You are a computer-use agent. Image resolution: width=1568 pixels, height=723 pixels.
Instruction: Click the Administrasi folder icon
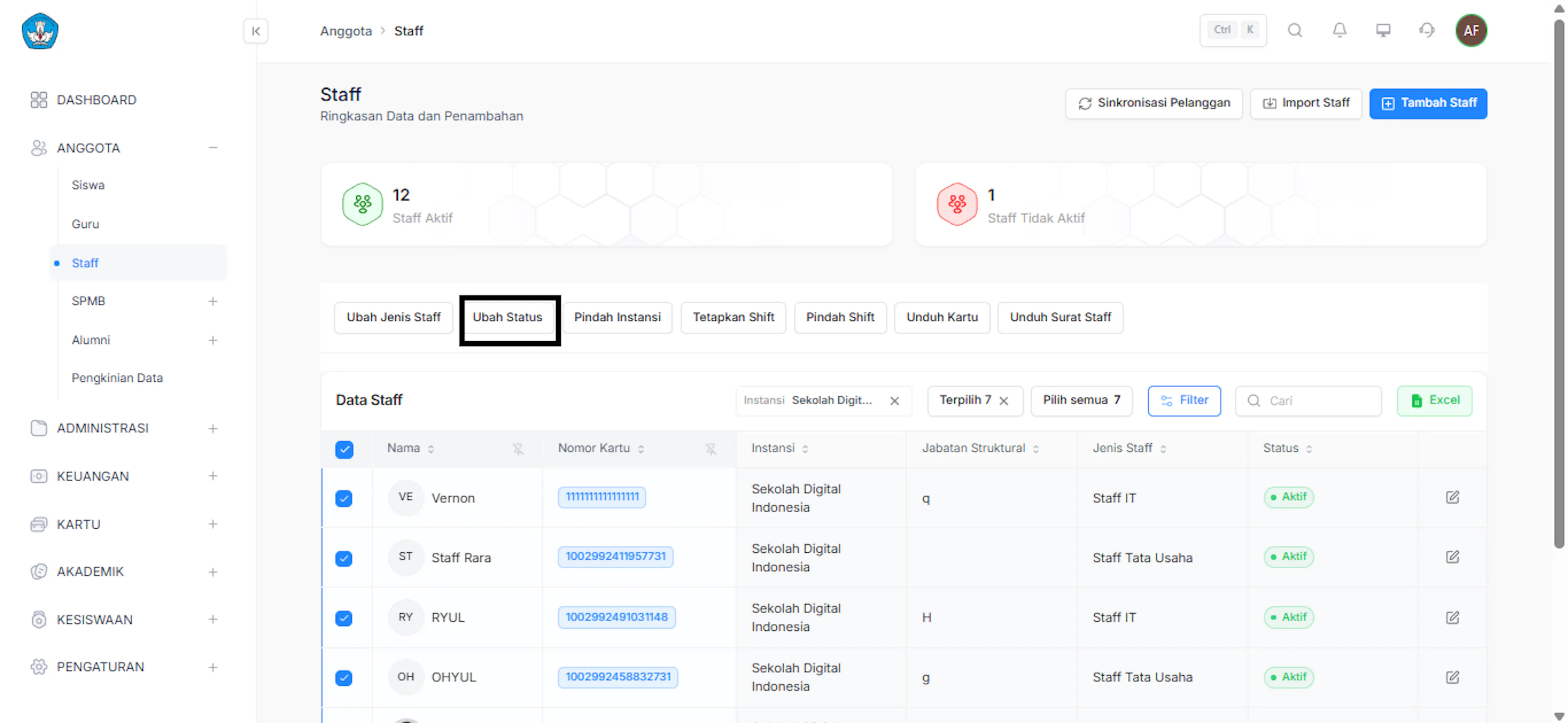(38, 428)
